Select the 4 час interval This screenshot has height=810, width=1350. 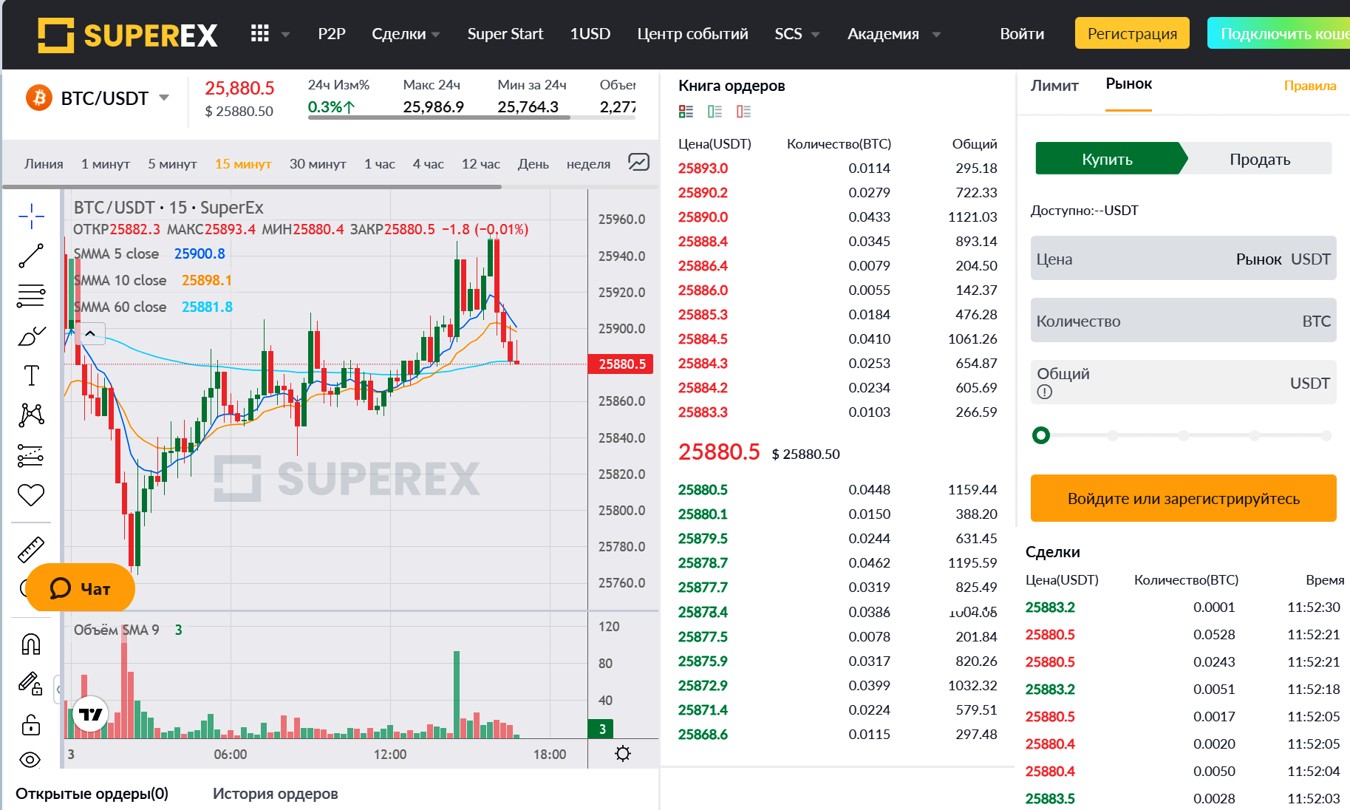point(428,164)
